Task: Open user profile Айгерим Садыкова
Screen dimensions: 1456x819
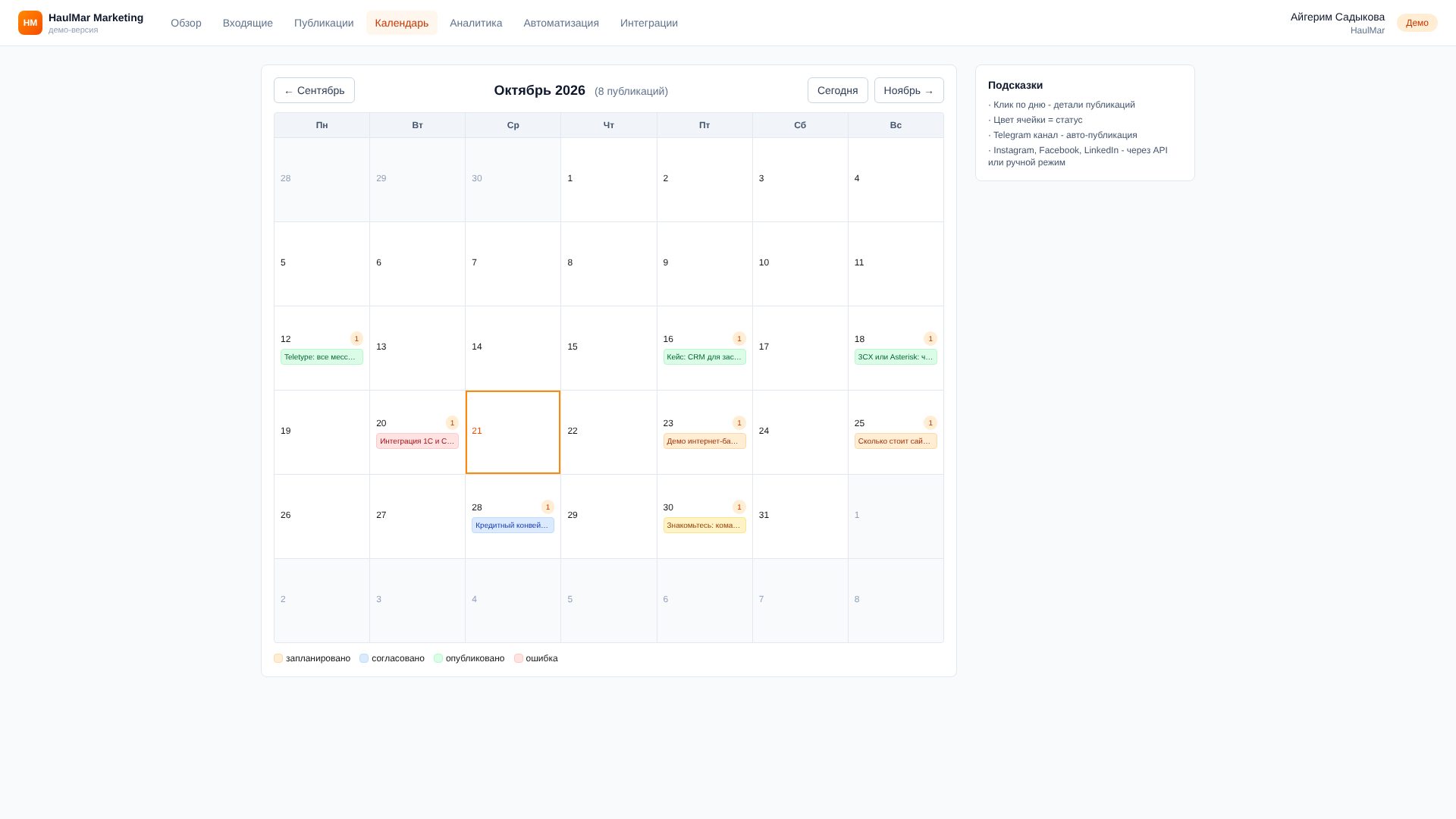Action: click(1337, 23)
